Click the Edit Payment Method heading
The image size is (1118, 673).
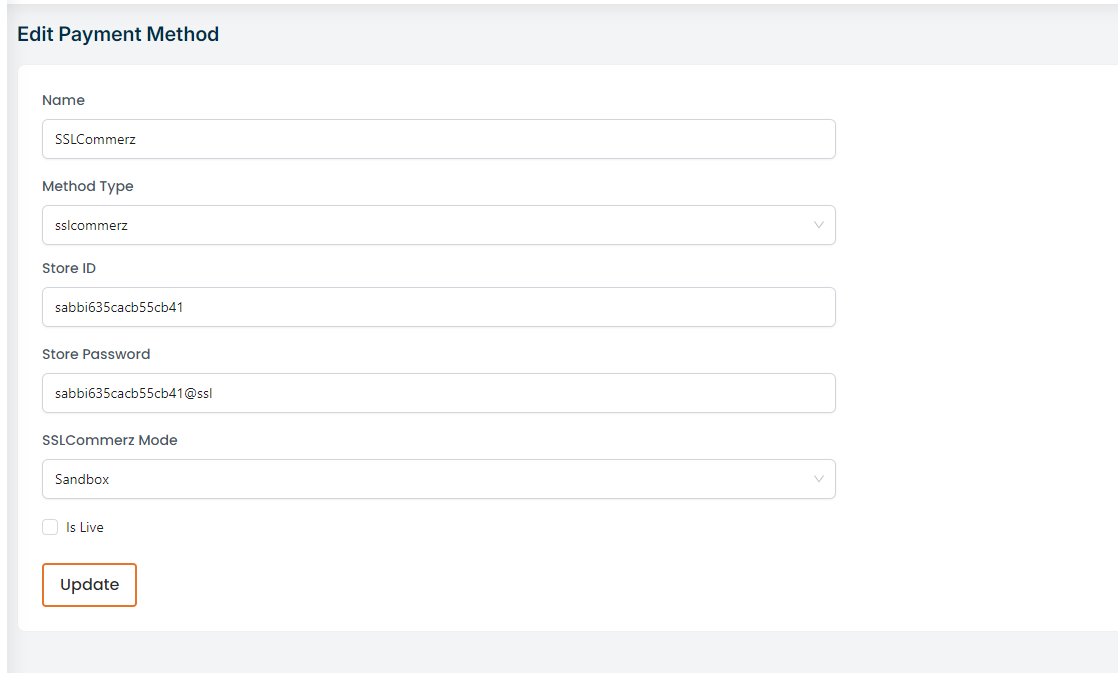[118, 34]
